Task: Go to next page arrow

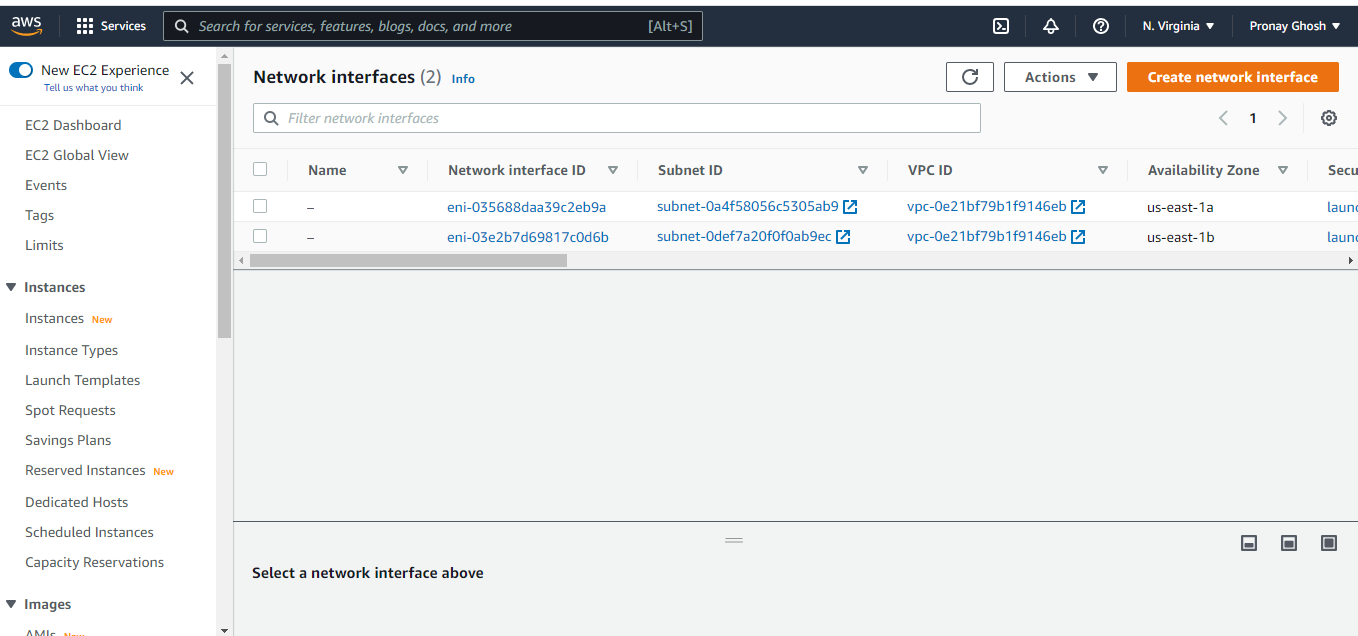Action: coord(1282,118)
